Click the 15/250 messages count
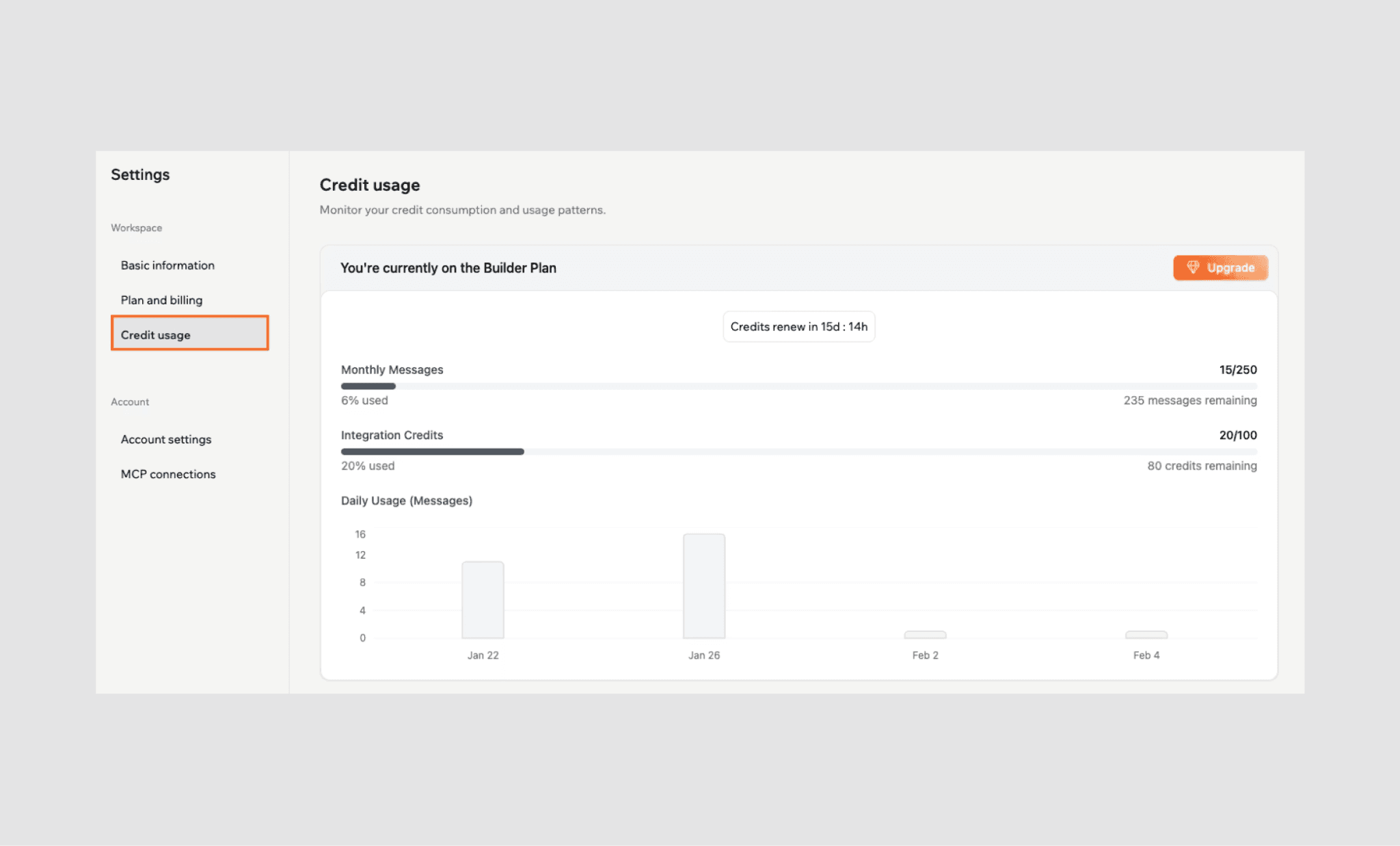 point(1237,370)
